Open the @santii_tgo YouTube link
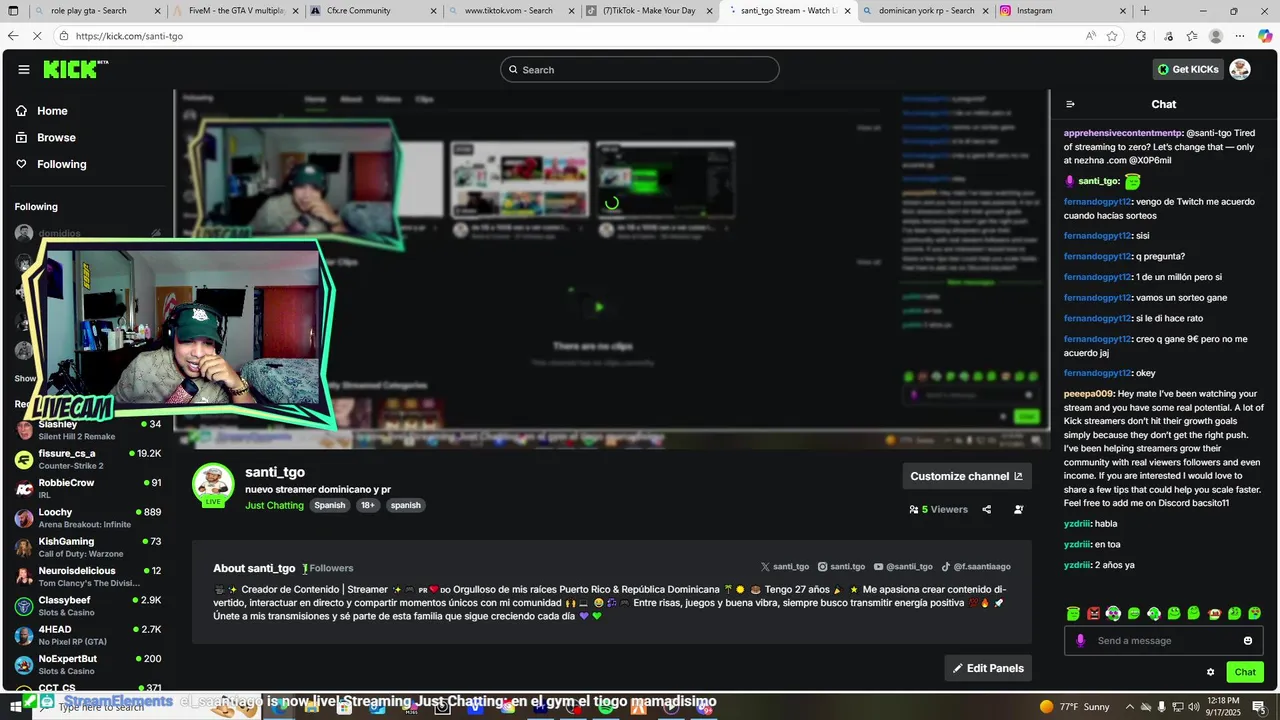Image resolution: width=1280 pixels, height=720 pixels. [x=903, y=567]
